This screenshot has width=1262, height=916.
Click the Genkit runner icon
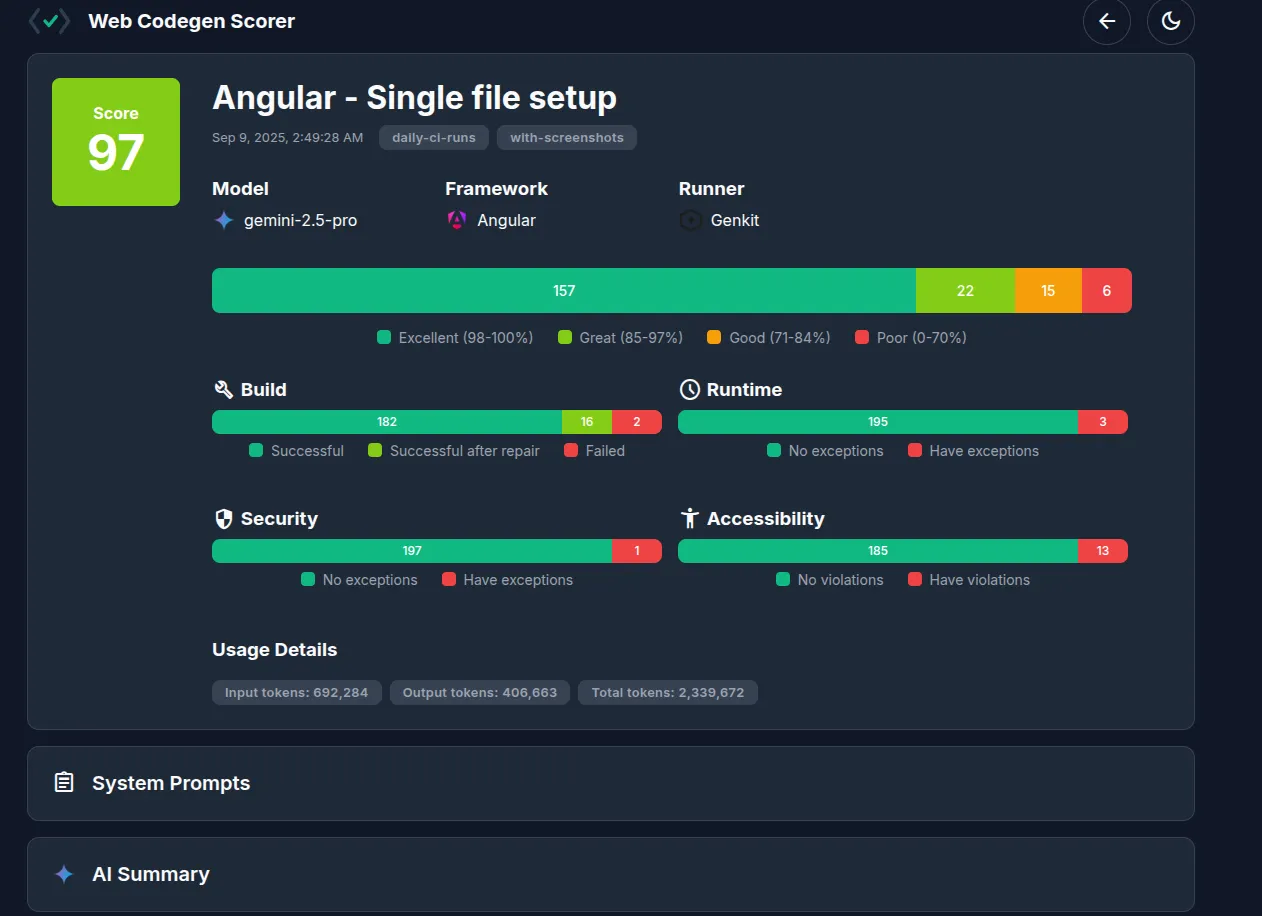(690, 221)
